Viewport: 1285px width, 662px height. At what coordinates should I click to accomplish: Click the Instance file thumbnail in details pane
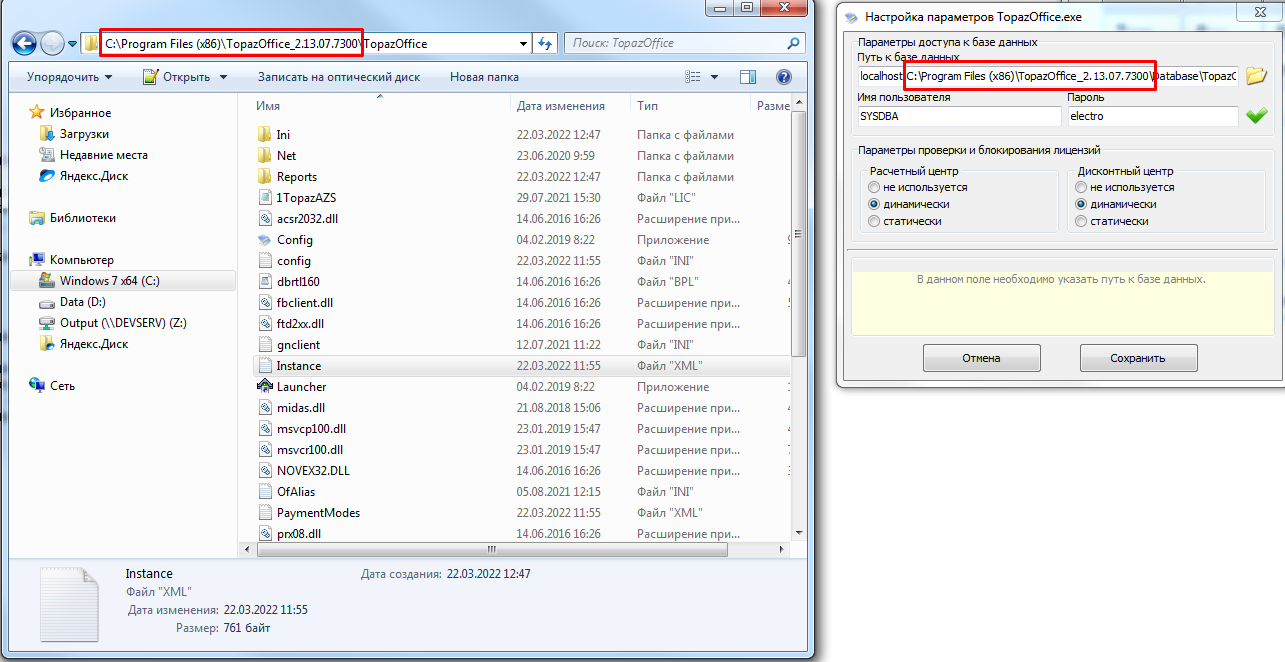point(70,603)
